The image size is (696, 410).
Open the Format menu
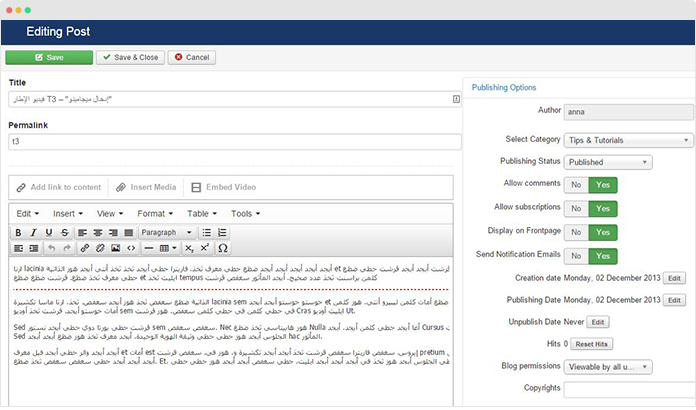(155, 214)
